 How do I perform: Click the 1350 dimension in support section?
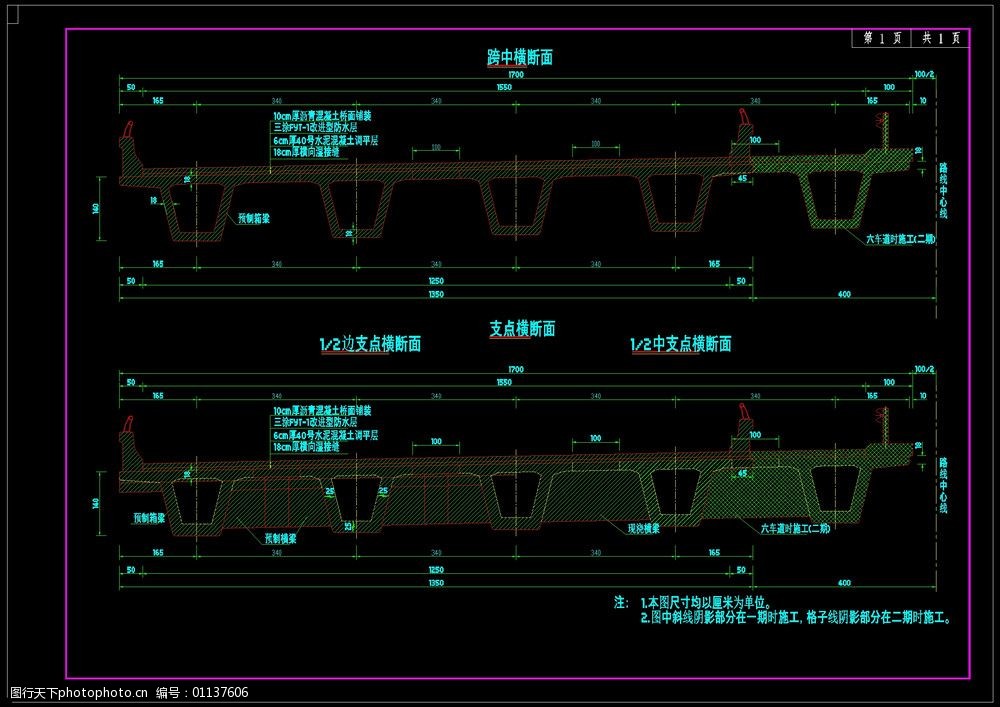click(436, 582)
